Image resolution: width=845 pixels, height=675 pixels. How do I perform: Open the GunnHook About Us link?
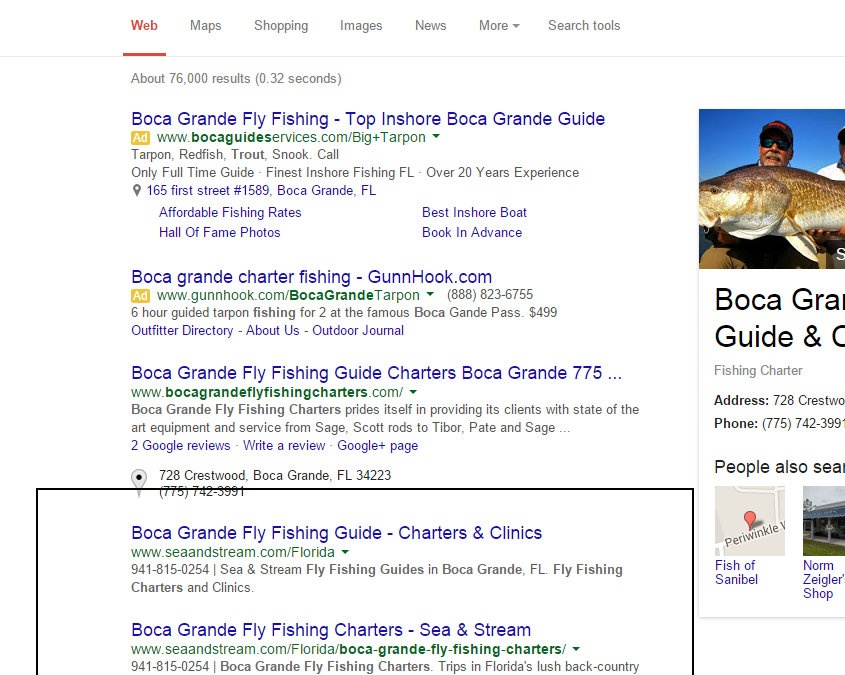coord(273,330)
